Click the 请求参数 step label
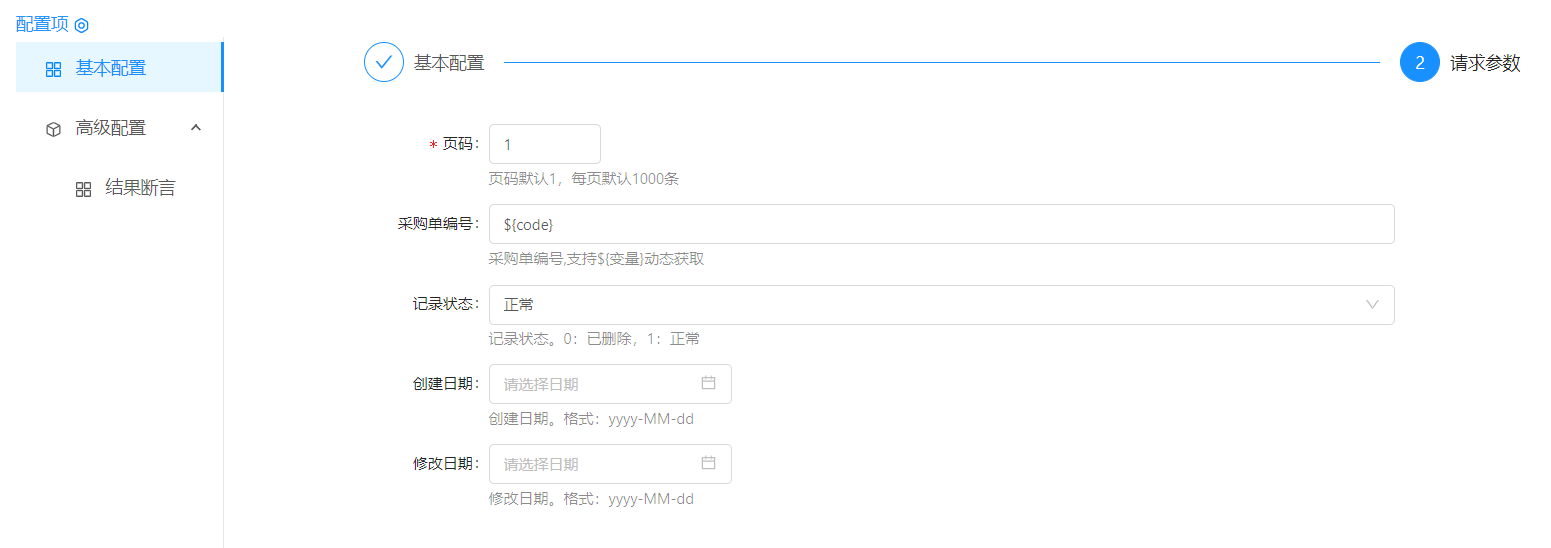1551x548 pixels. 1485,63
